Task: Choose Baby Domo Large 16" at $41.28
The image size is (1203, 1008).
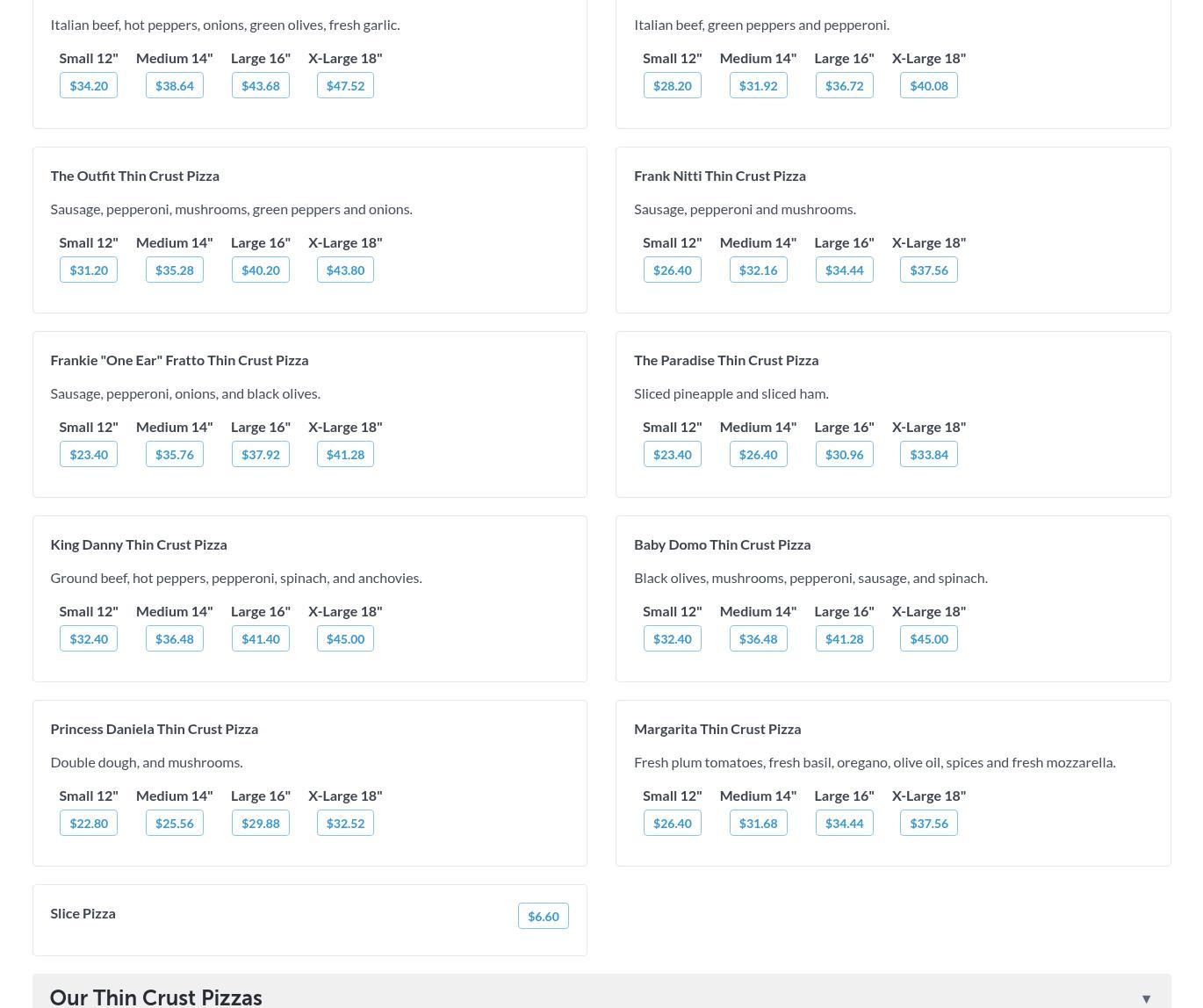Action: pos(844,638)
